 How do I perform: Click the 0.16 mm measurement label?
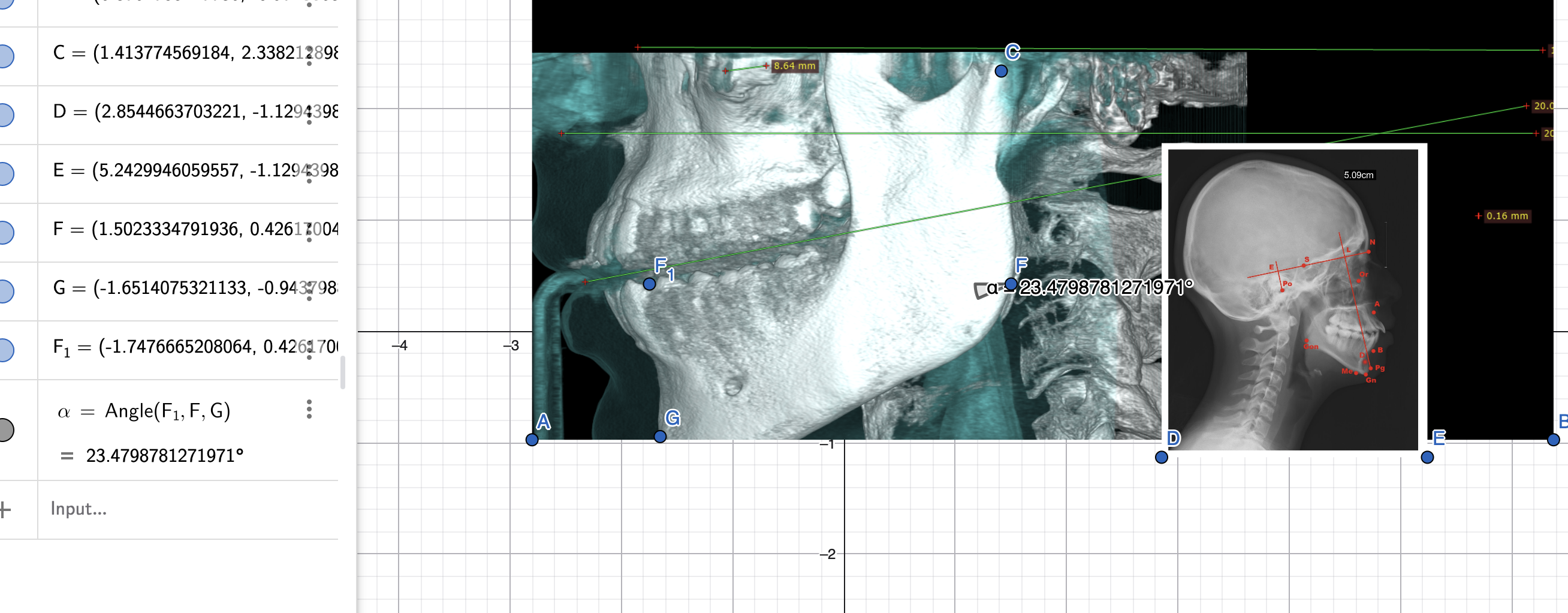(x=1506, y=216)
